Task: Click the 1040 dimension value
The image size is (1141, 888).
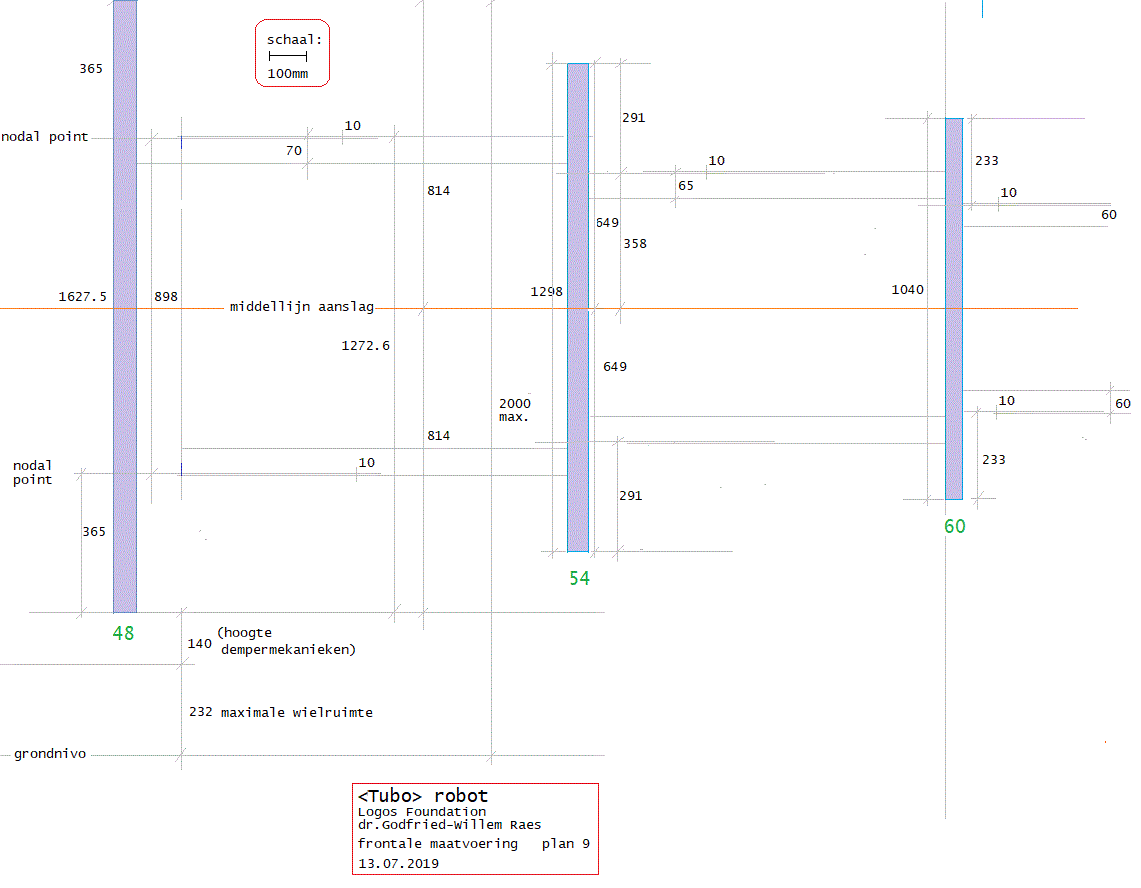Action: 907,290
